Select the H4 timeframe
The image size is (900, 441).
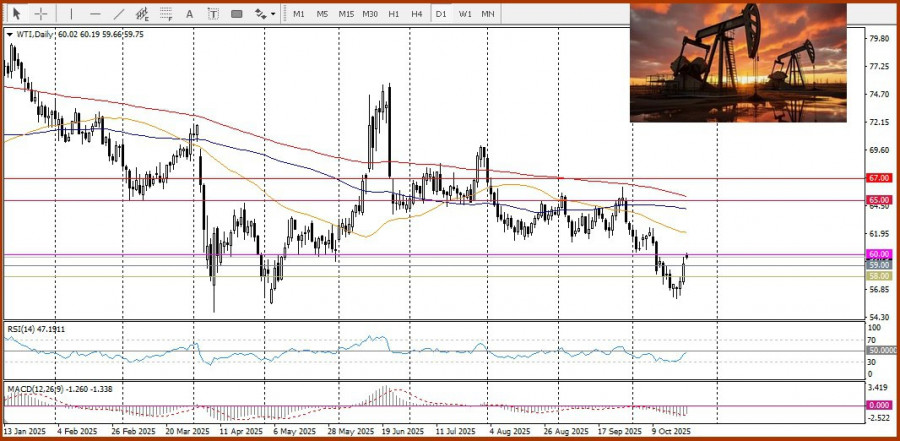coord(417,14)
